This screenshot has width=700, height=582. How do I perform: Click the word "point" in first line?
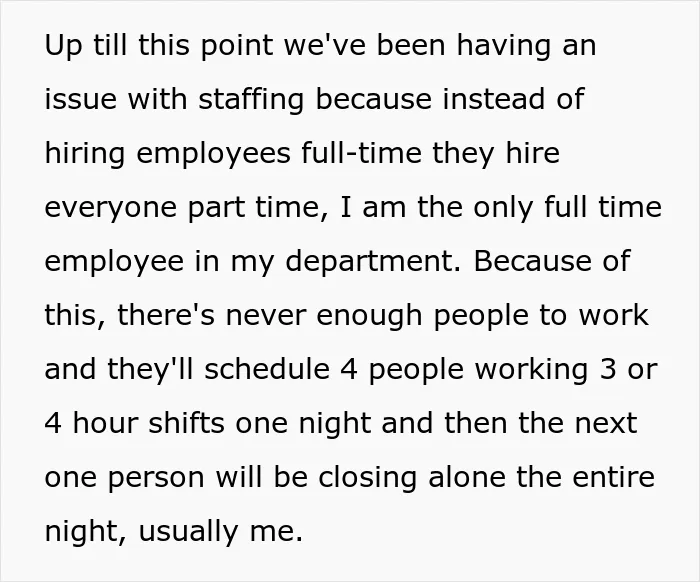pos(237,47)
